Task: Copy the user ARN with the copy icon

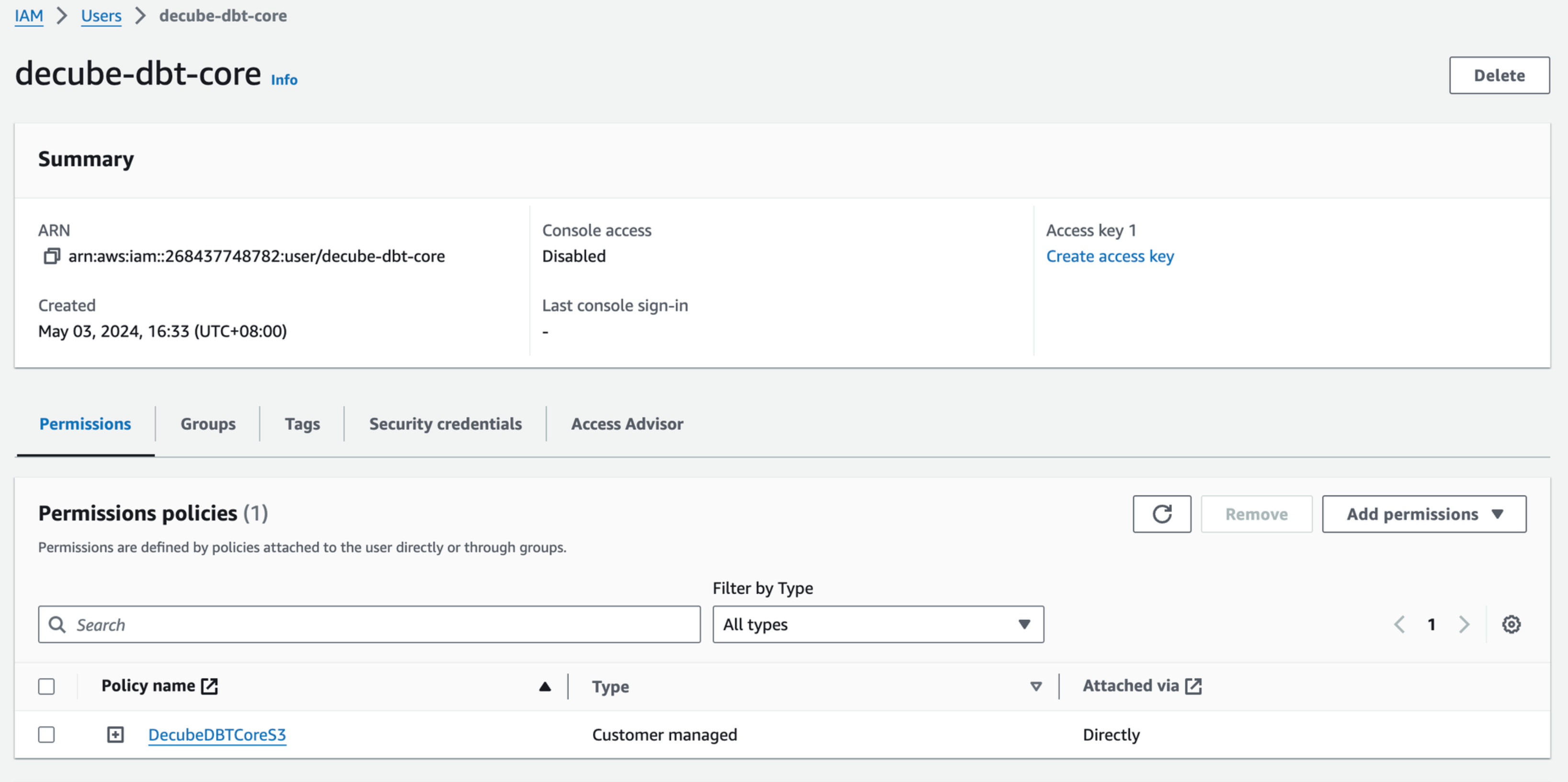Action: 52,256
